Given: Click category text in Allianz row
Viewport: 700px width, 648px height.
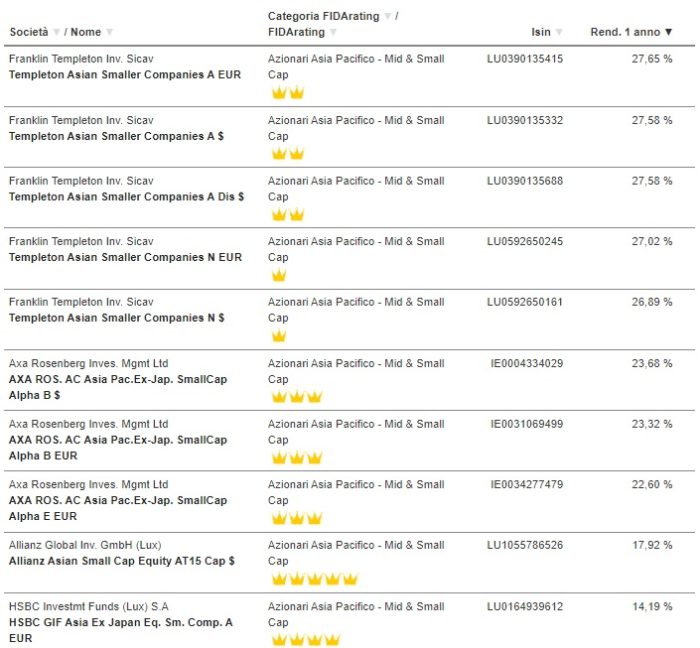Looking at the screenshot, I should [356, 553].
